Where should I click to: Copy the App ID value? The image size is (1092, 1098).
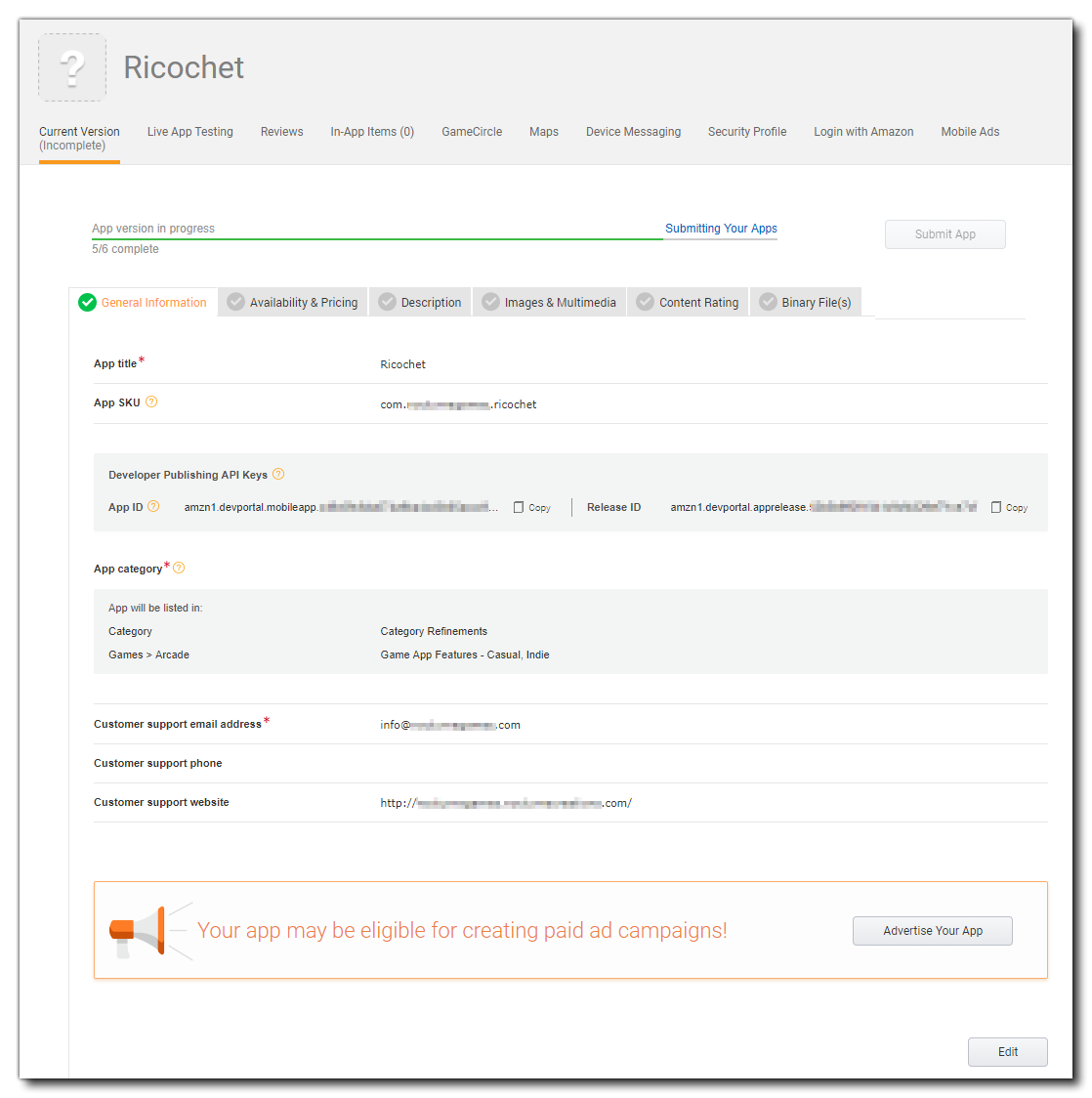click(532, 508)
